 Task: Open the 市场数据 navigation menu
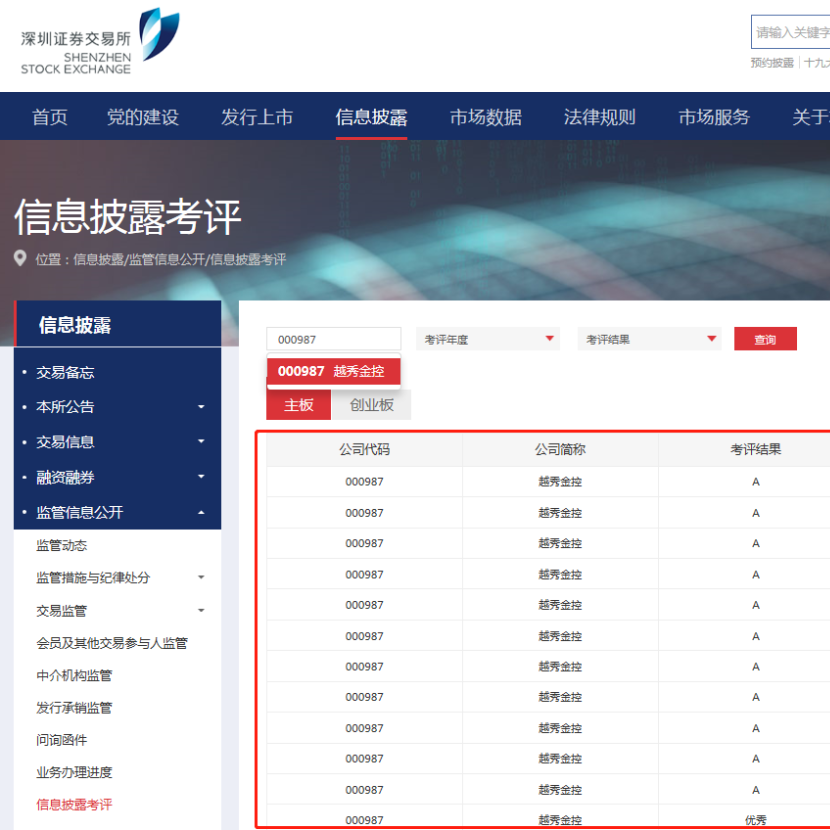click(485, 117)
